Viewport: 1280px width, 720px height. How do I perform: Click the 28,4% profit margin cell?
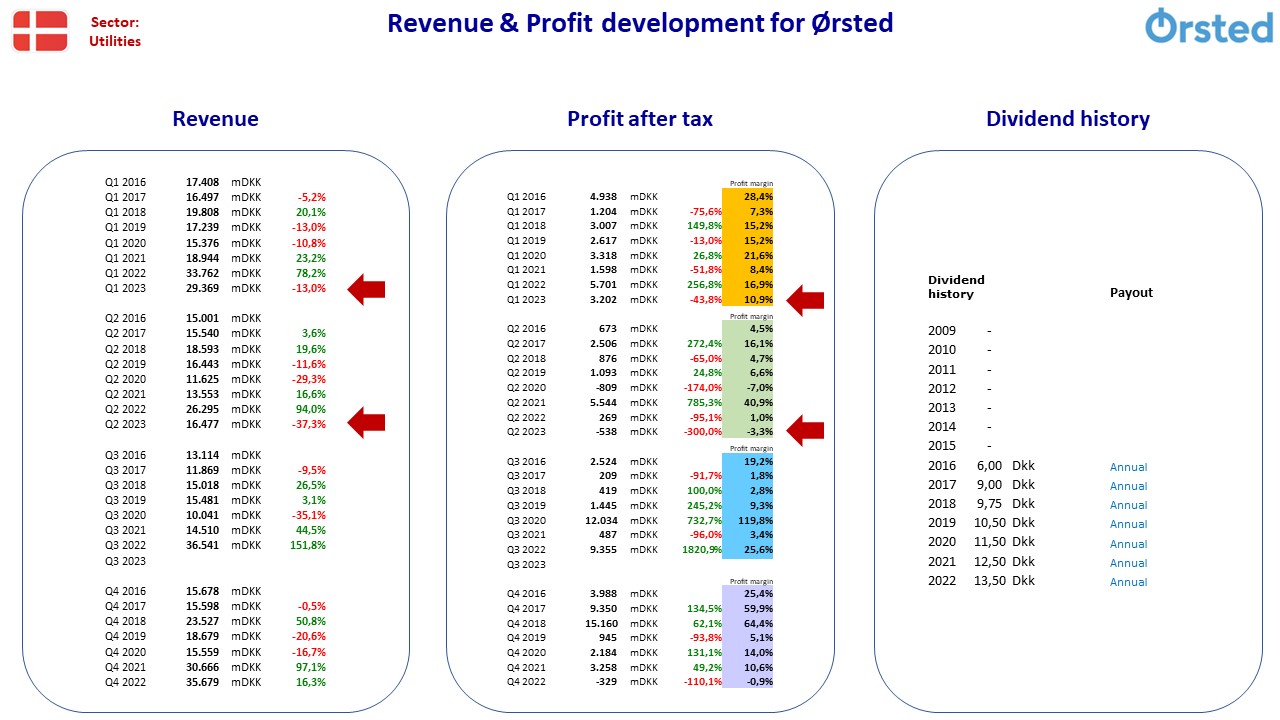point(747,197)
